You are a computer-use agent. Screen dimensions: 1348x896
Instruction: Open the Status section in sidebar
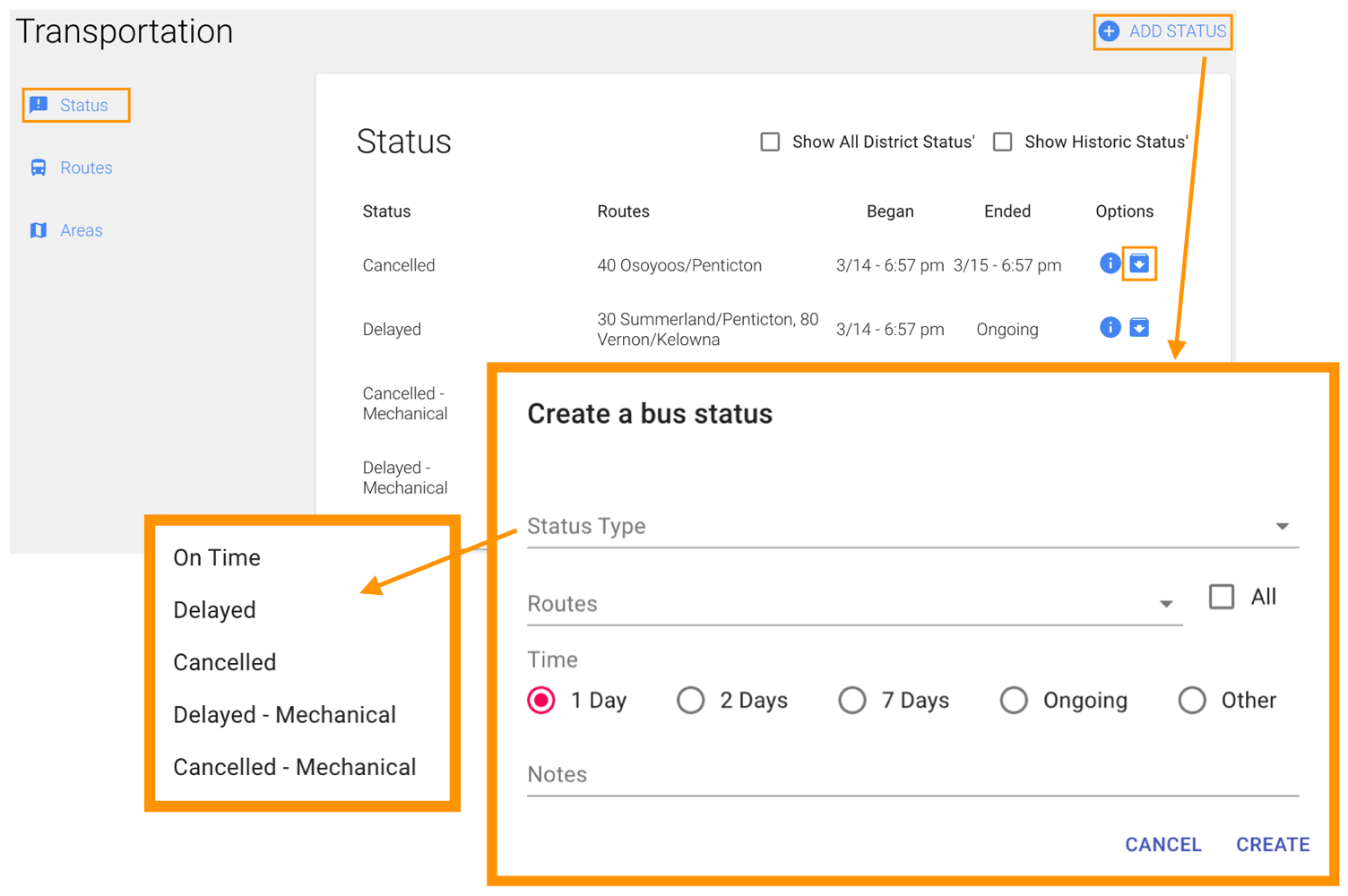(76, 105)
